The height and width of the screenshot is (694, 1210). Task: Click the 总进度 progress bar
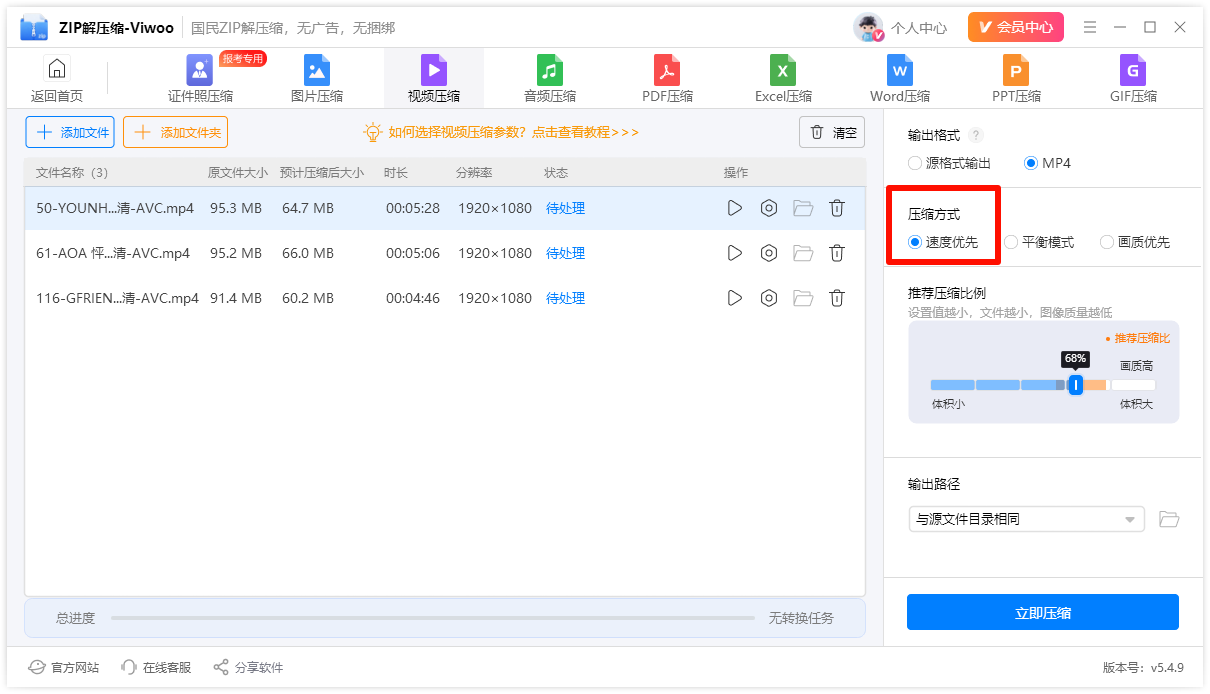coord(433,618)
